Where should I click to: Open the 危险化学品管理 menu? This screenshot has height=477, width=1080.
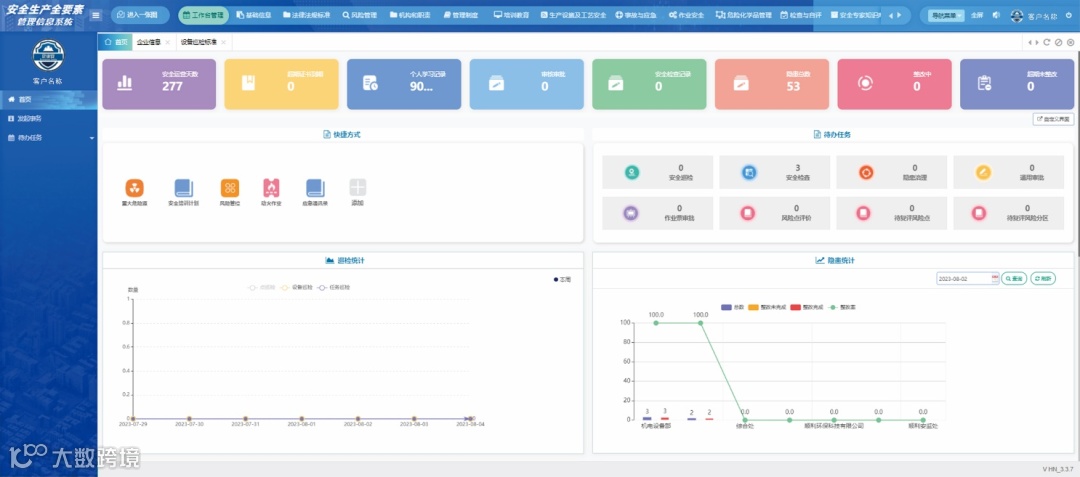coord(744,15)
